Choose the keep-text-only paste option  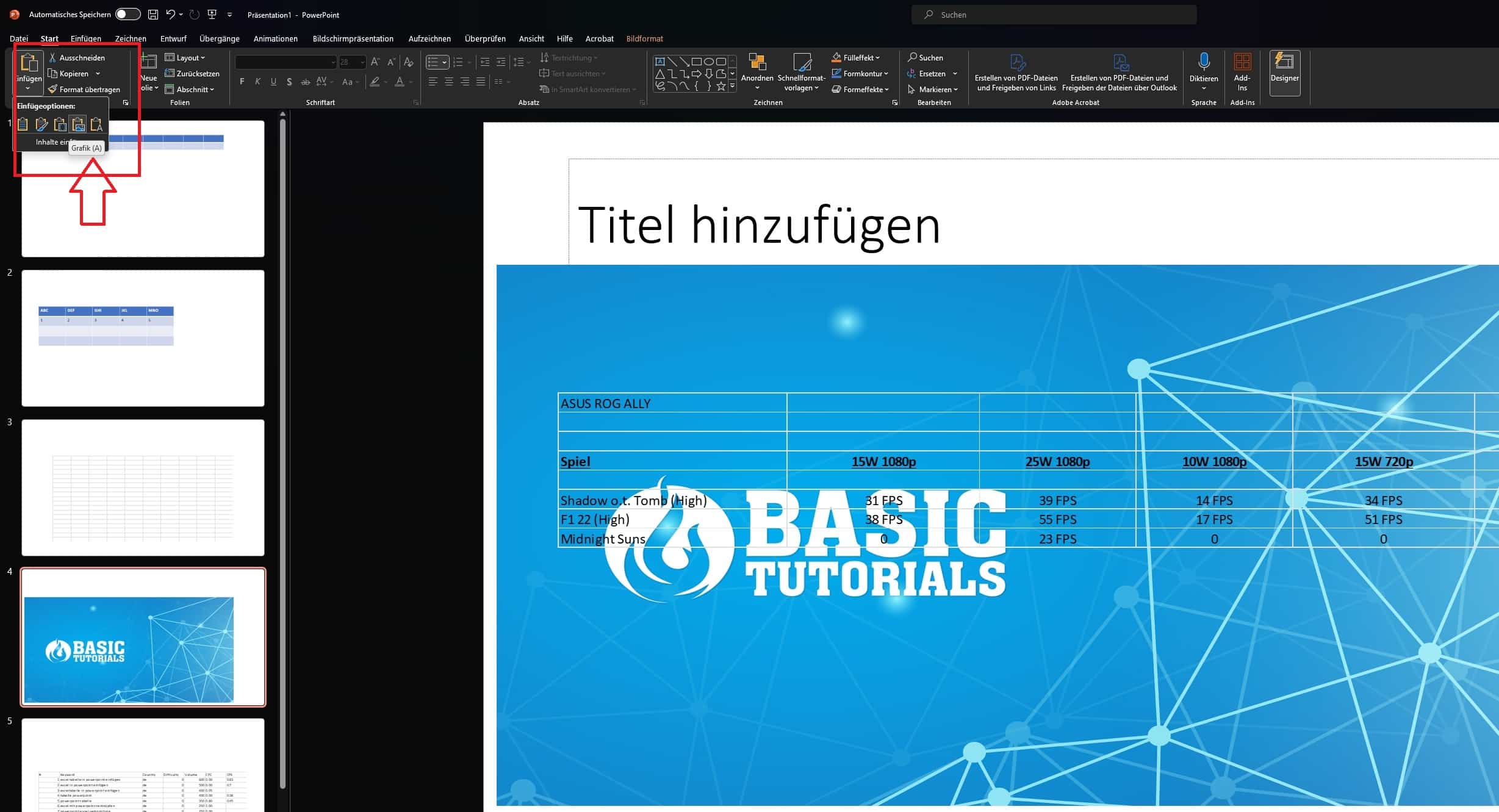click(x=96, y=124)
